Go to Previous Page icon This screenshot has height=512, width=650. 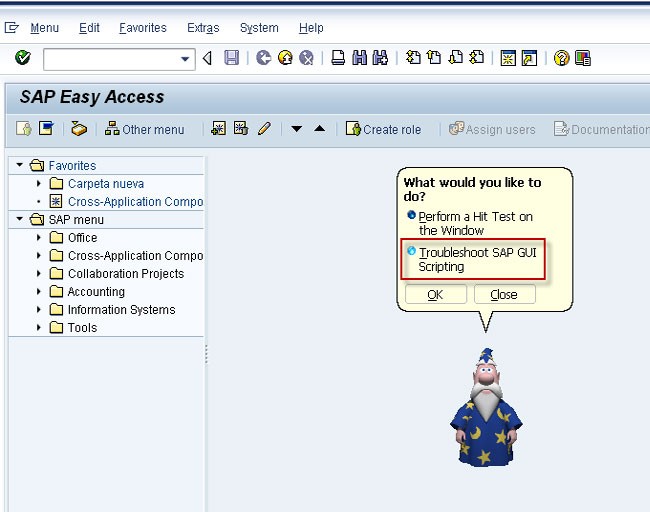pos(434,58)
